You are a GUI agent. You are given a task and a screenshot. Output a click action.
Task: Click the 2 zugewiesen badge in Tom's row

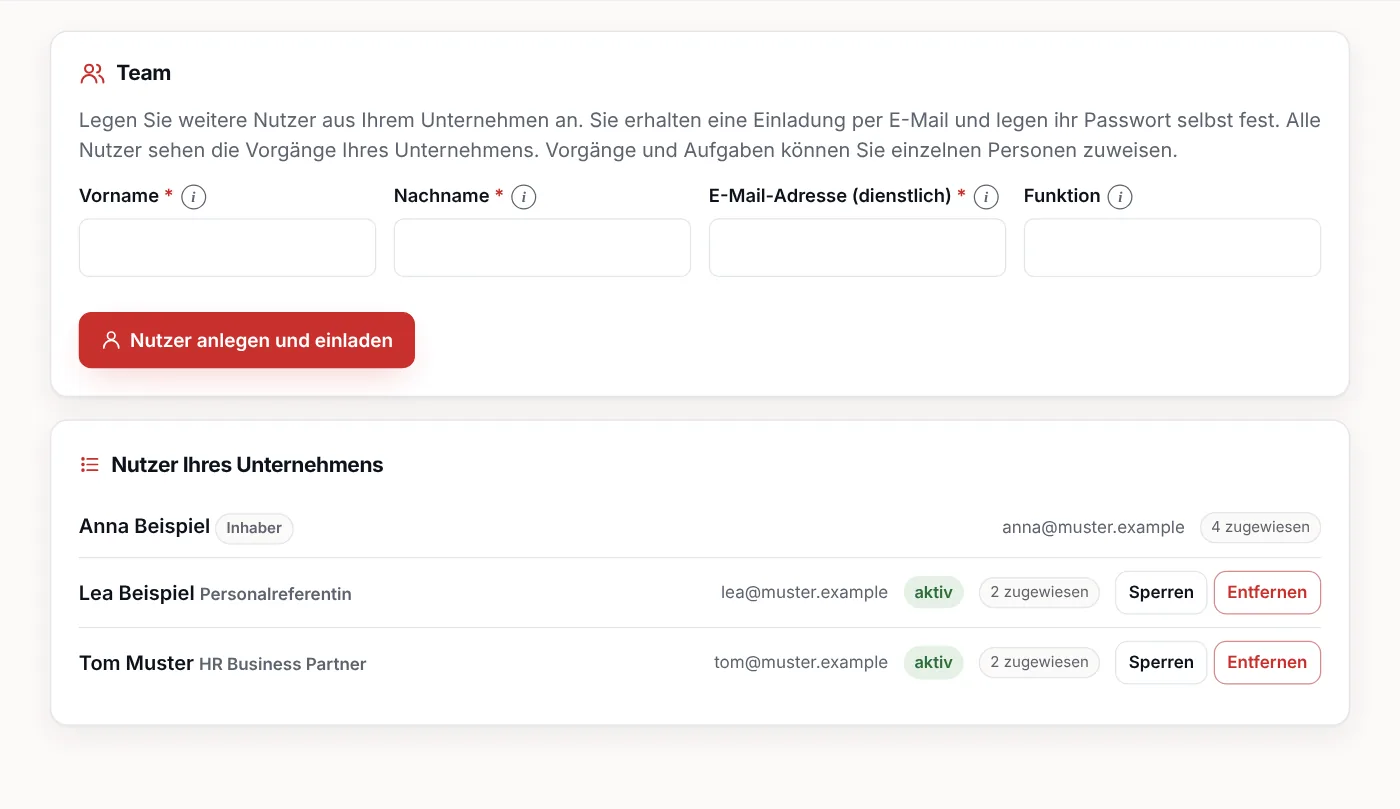tap(1039, 662)
